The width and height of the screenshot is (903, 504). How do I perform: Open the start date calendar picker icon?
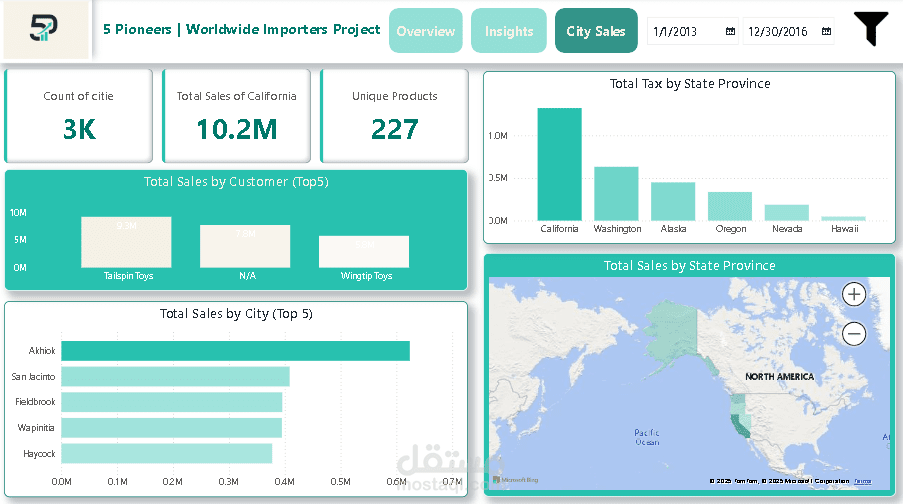(x=730, y=31)
